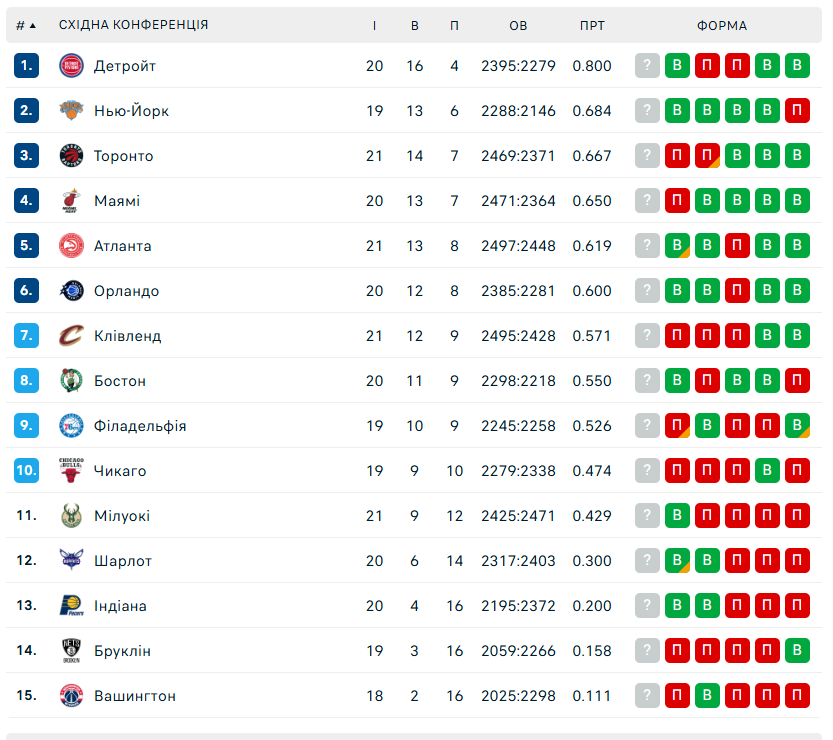Viewport: 833px width, 740px height.
Task: Click the rank 1 position badge
Action: 26,66
